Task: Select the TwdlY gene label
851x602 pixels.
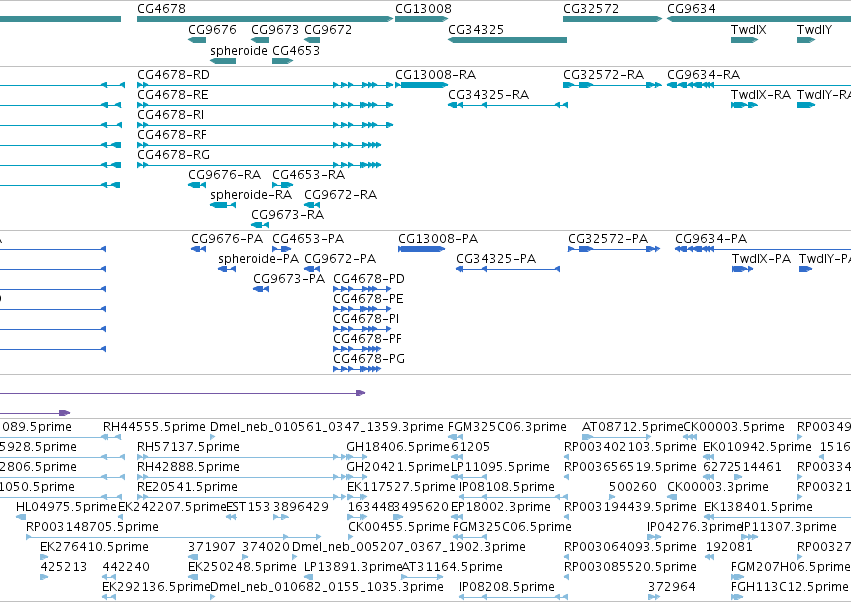Action: [814, 30]
